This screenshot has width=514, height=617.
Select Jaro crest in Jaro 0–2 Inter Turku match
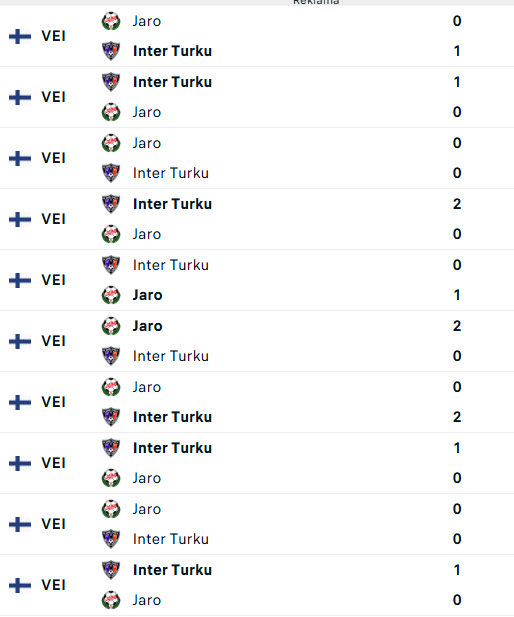click(x=111, y=387)
